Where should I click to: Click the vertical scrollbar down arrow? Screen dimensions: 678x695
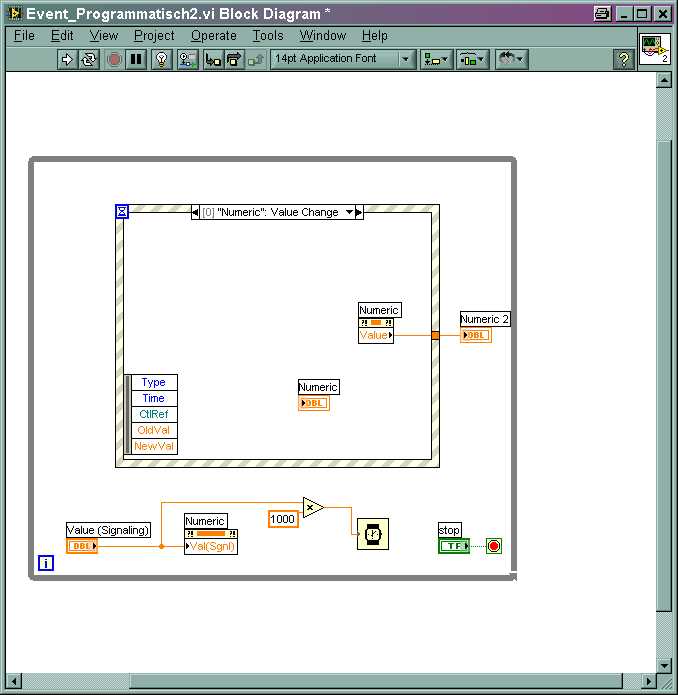click(x=664, y=665)
